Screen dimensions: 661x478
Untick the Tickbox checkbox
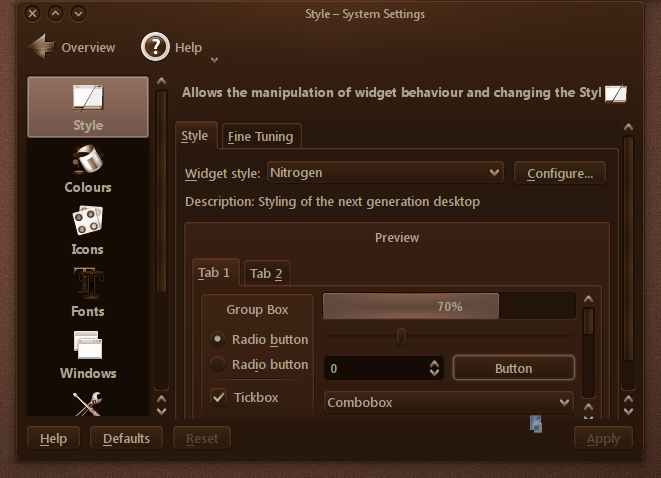218,397
